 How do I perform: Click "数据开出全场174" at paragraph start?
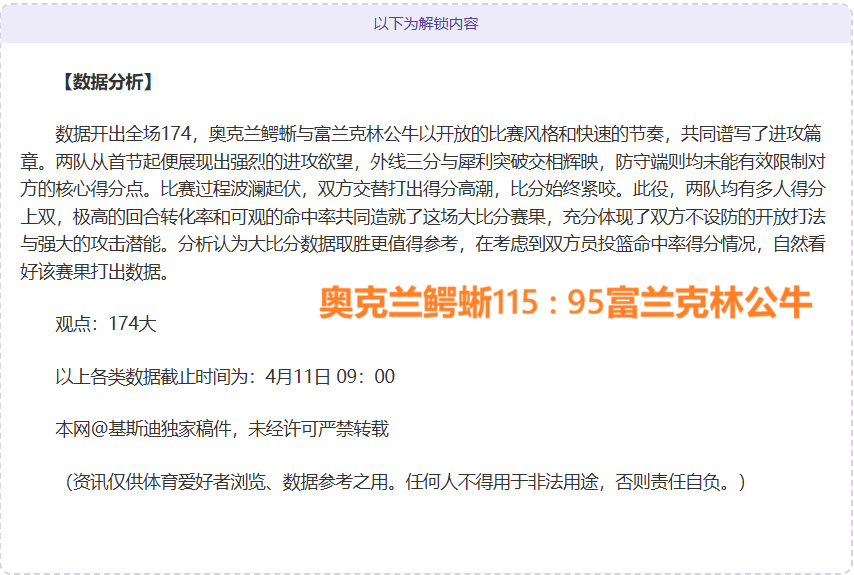click(x=122, y=135)
